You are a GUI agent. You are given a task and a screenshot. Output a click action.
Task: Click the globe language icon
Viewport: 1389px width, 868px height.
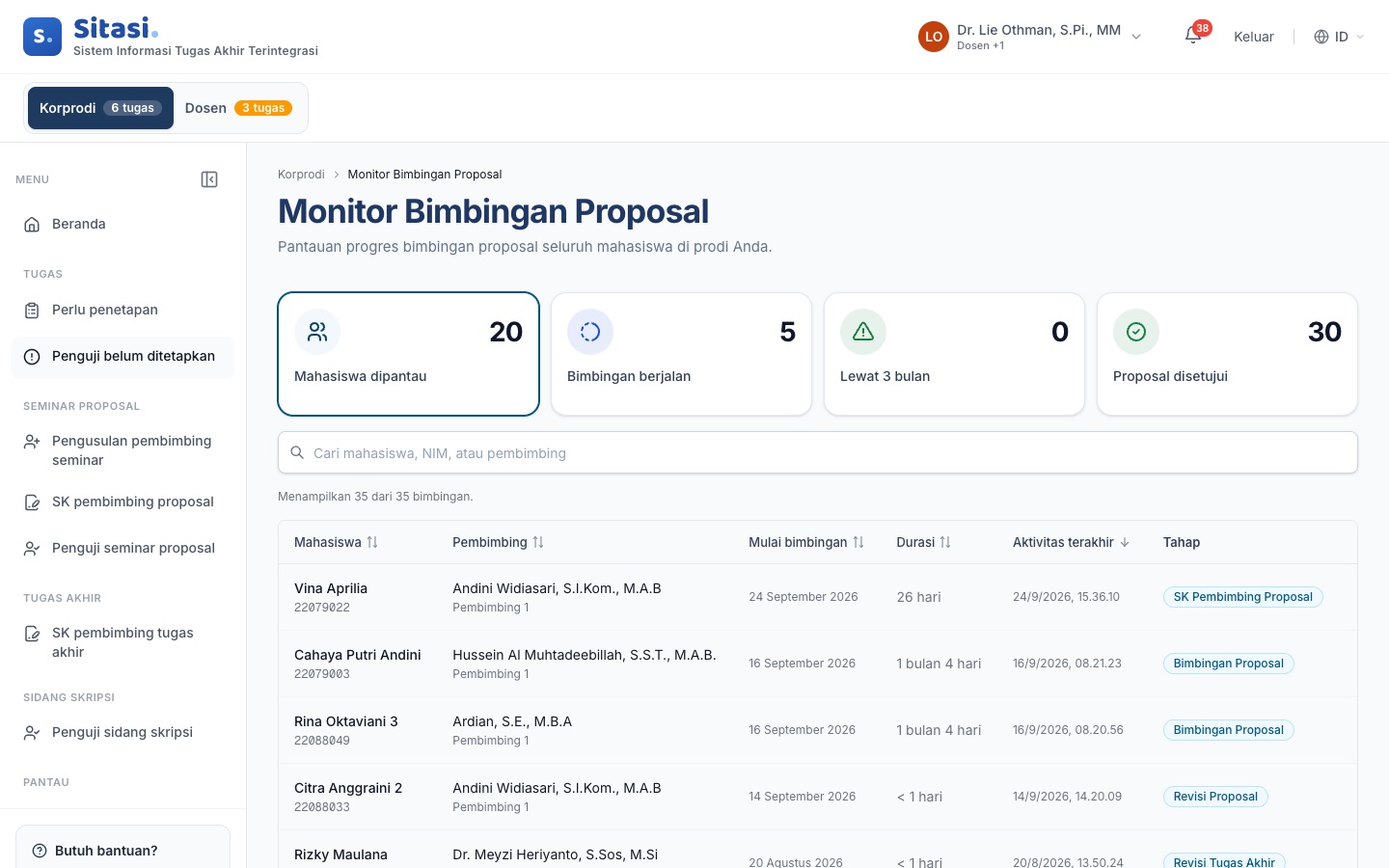[x=1321, y=37]
